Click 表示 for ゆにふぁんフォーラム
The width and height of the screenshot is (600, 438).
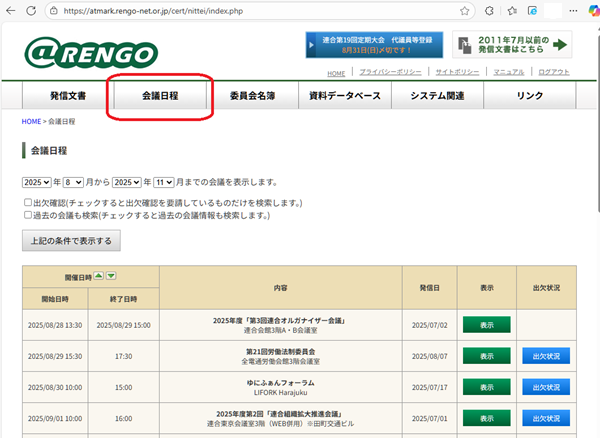coord(486,387)
